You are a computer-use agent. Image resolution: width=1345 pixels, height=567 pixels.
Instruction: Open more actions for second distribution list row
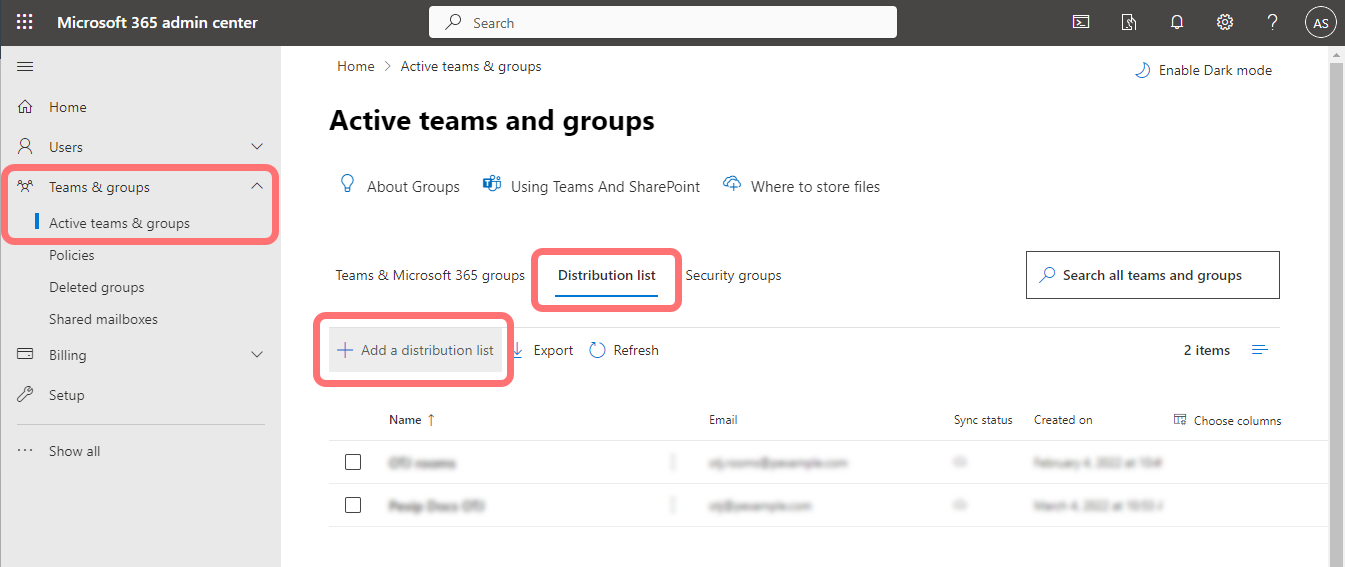tap(673, 506)
